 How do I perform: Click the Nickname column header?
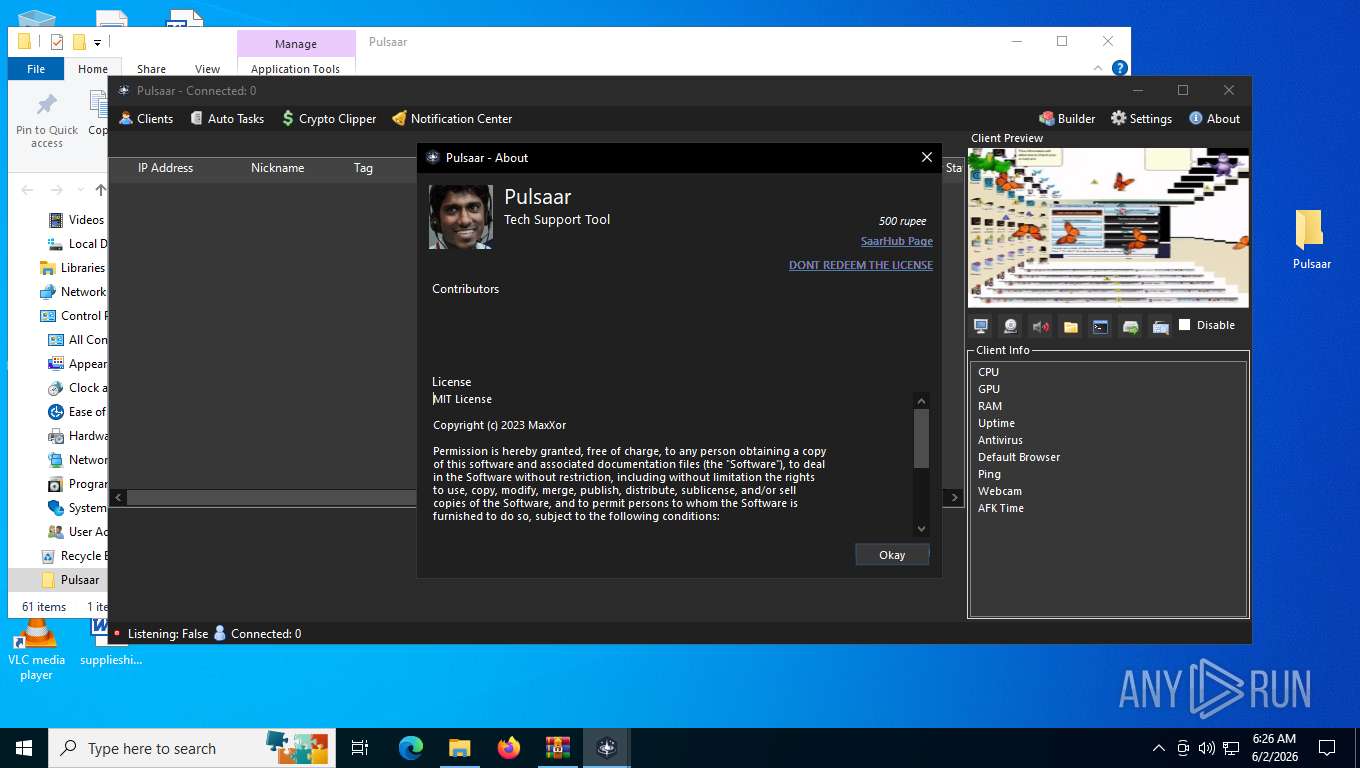pyautogui.click(x=278, y=168)
